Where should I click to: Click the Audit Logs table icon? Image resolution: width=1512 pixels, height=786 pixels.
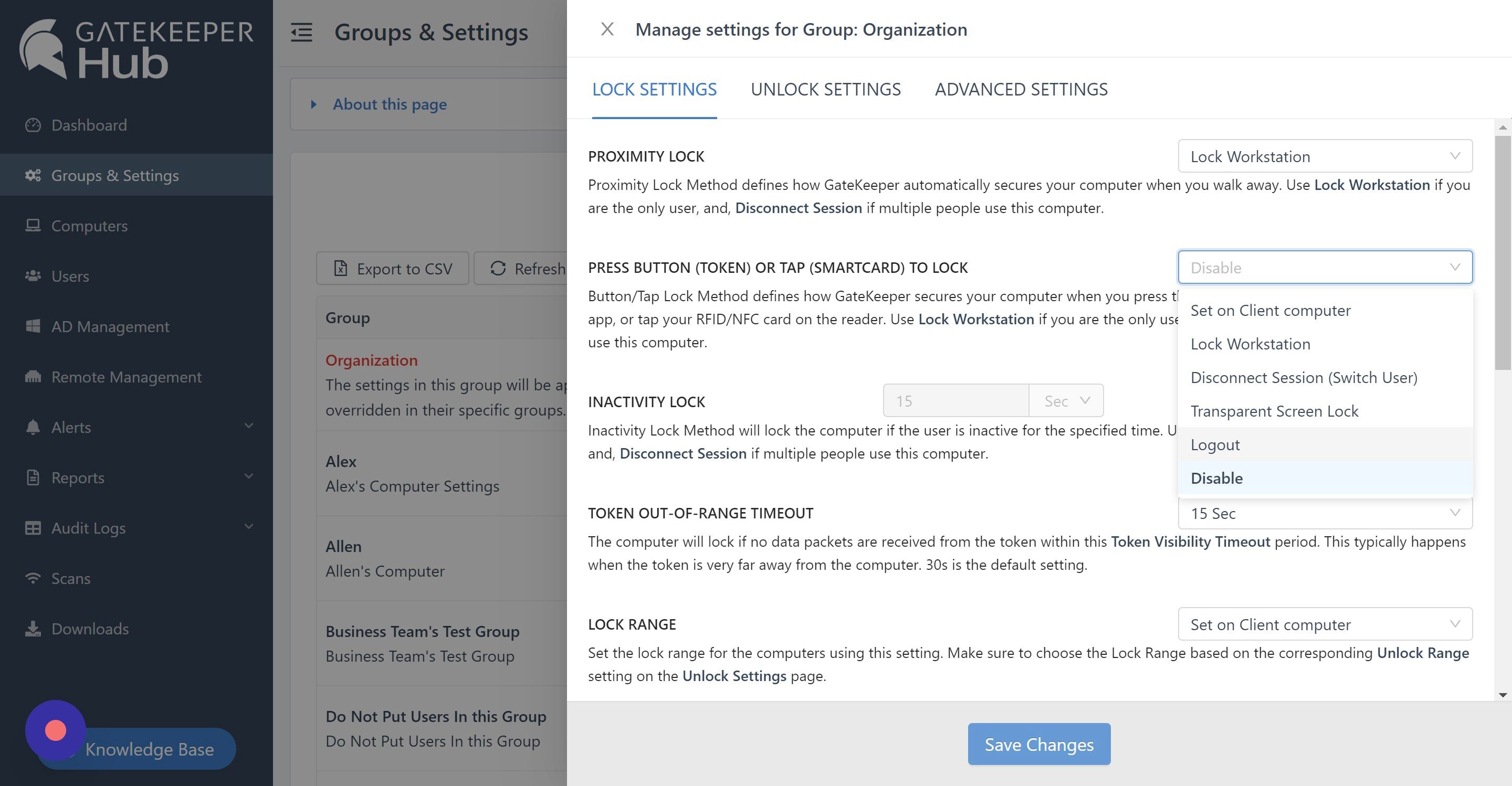(x=33, y=528)
